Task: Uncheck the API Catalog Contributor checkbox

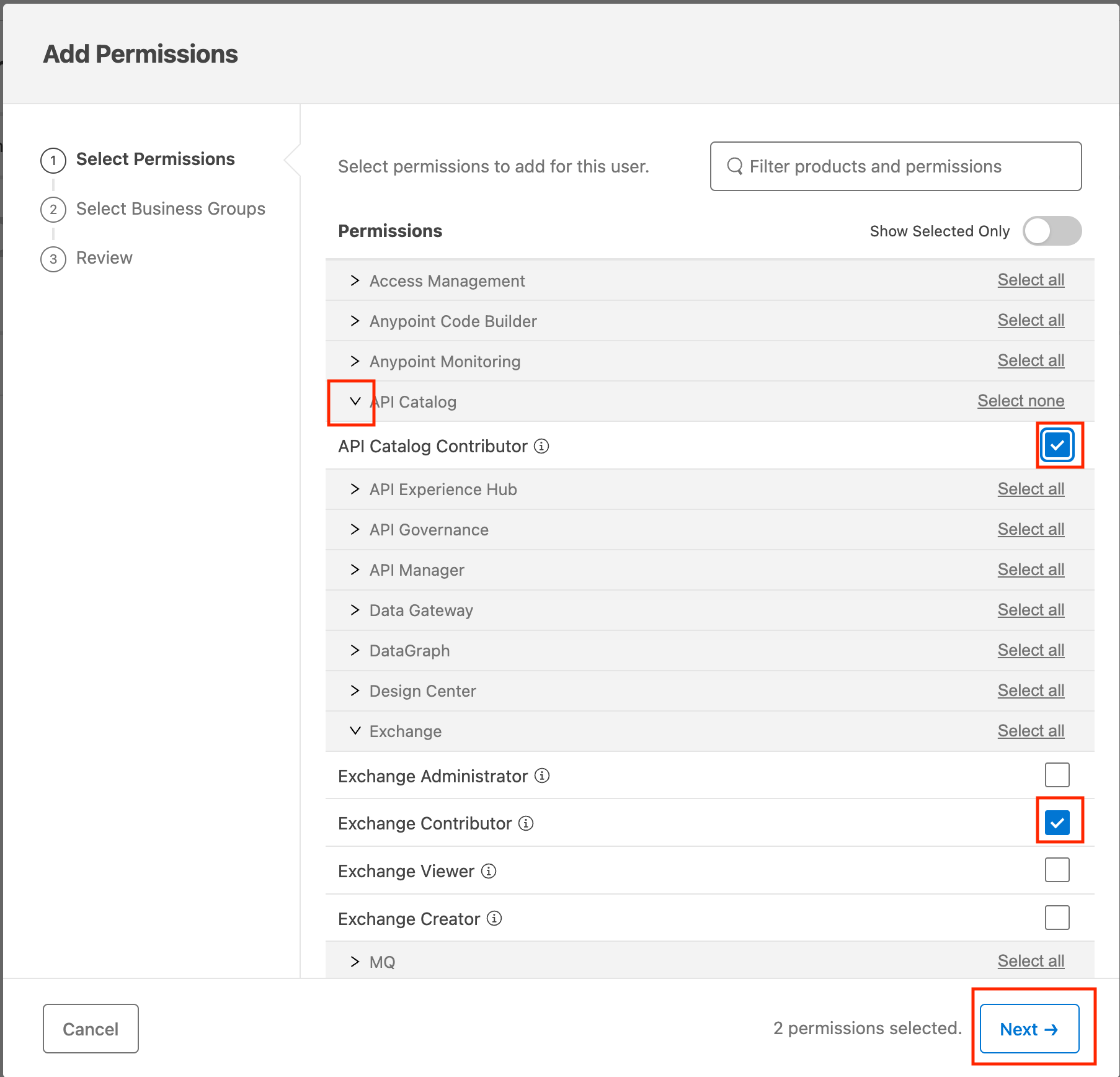Action: (1057, 445)
